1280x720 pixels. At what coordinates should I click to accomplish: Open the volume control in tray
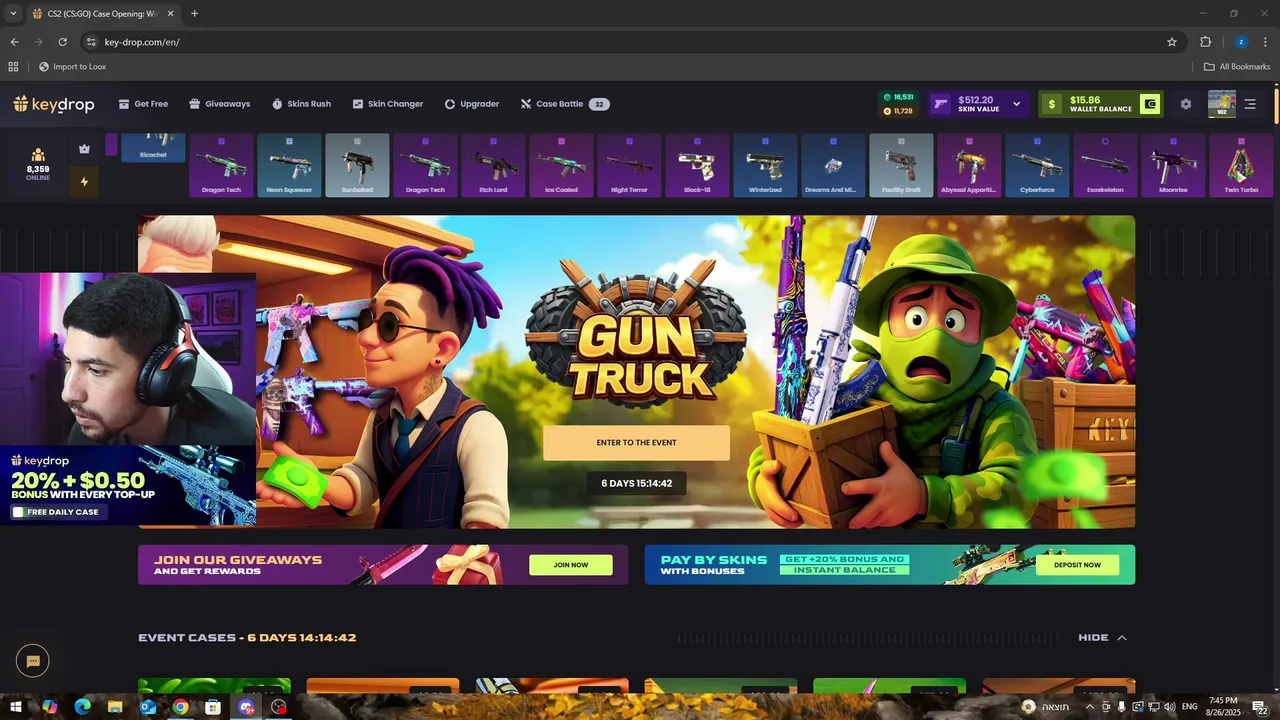click(x=1169, y=707)
